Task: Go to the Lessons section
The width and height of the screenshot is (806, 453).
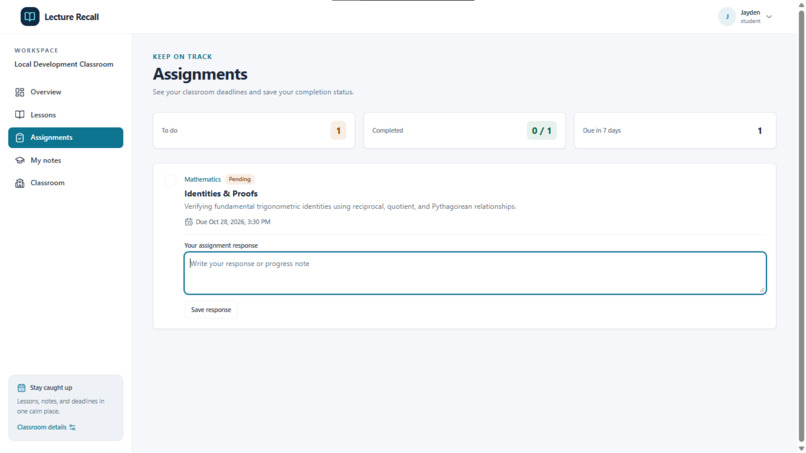Action: [x=65, y=115]
